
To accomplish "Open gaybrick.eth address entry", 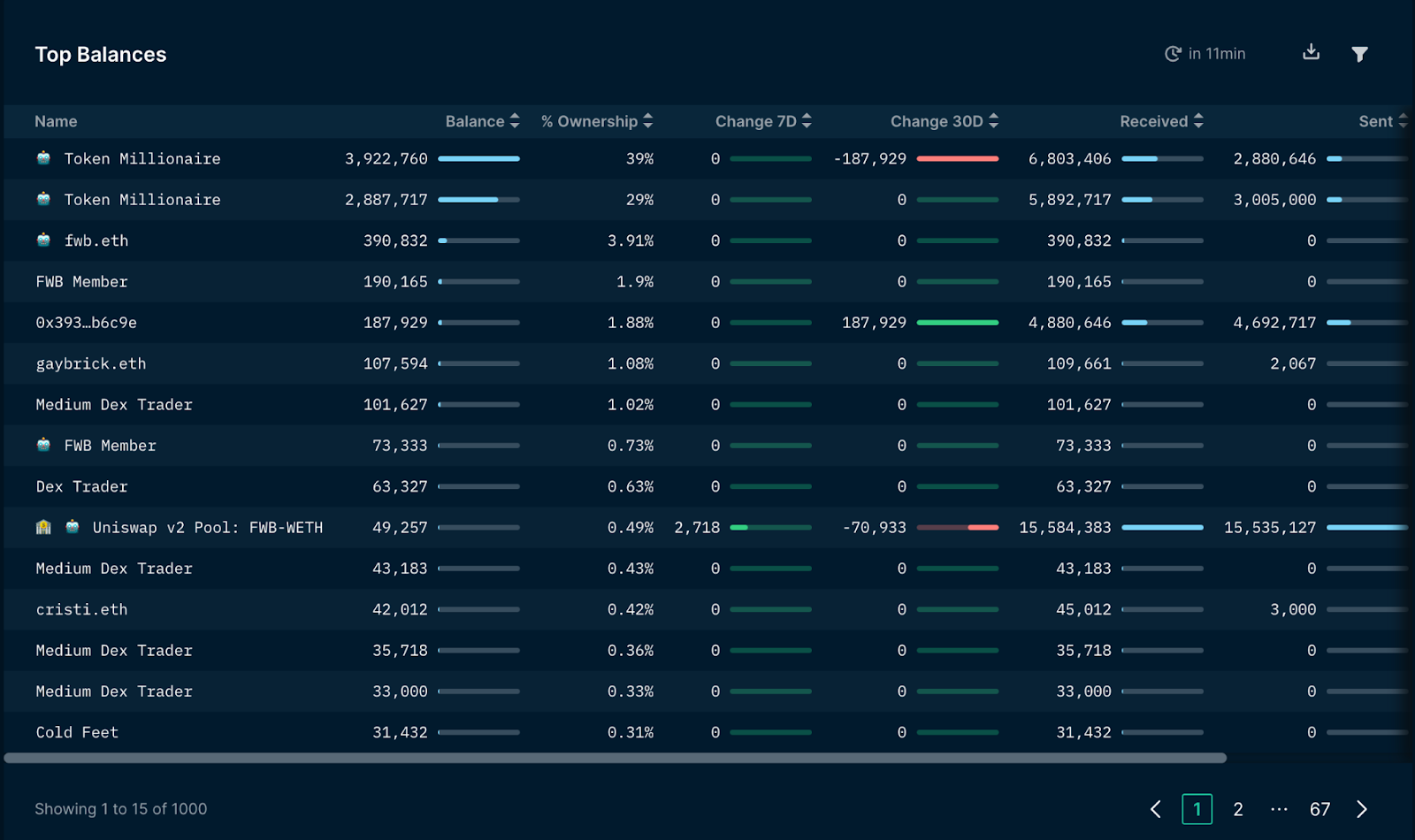I will point(91,363).
